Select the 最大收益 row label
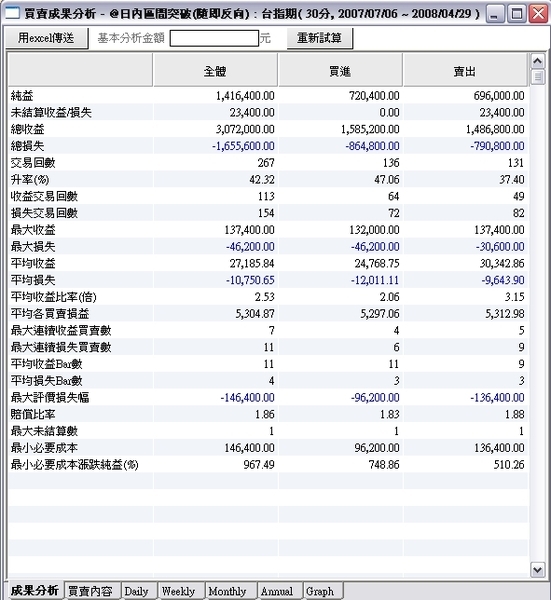551x600 pixels. 33,230
